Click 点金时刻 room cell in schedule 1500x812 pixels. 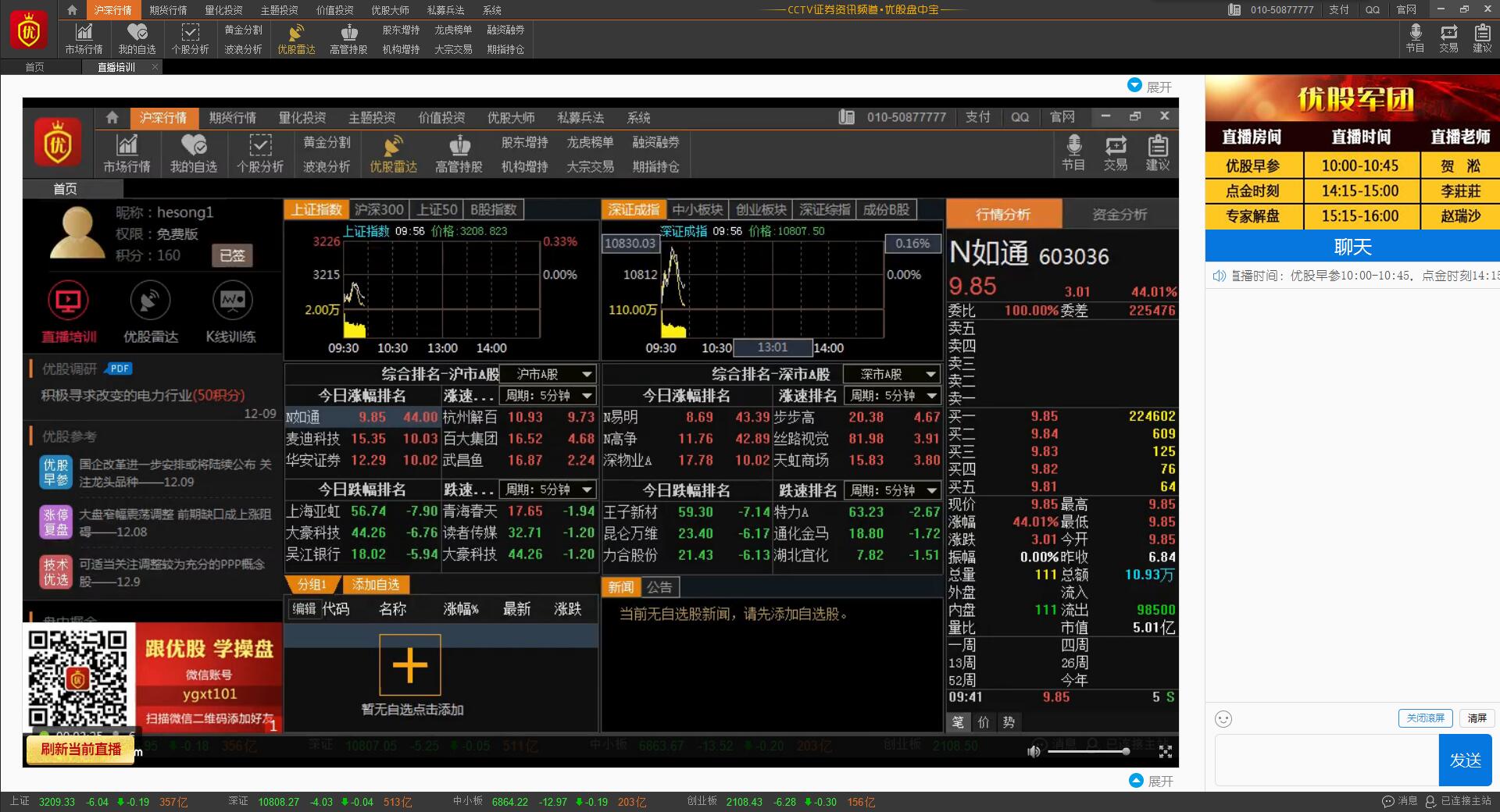[1253, 191]
